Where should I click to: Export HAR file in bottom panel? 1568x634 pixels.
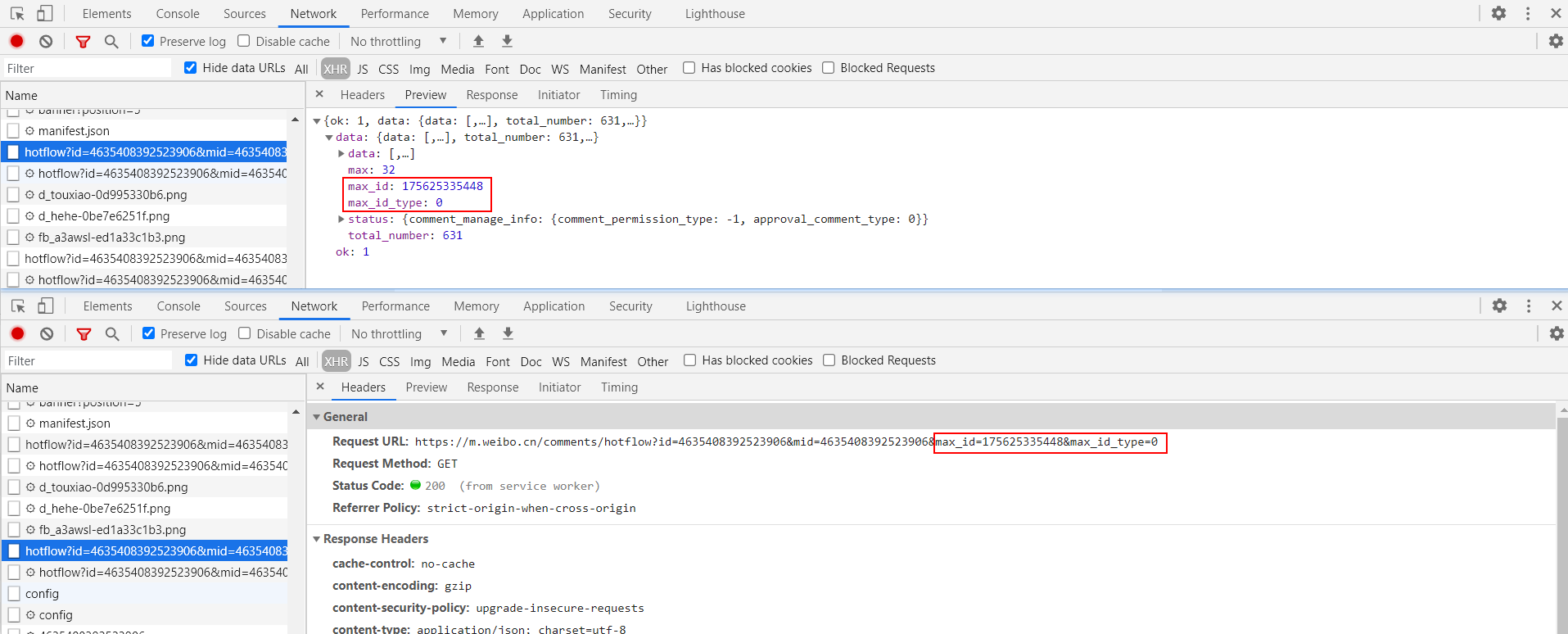click(508, 333)
